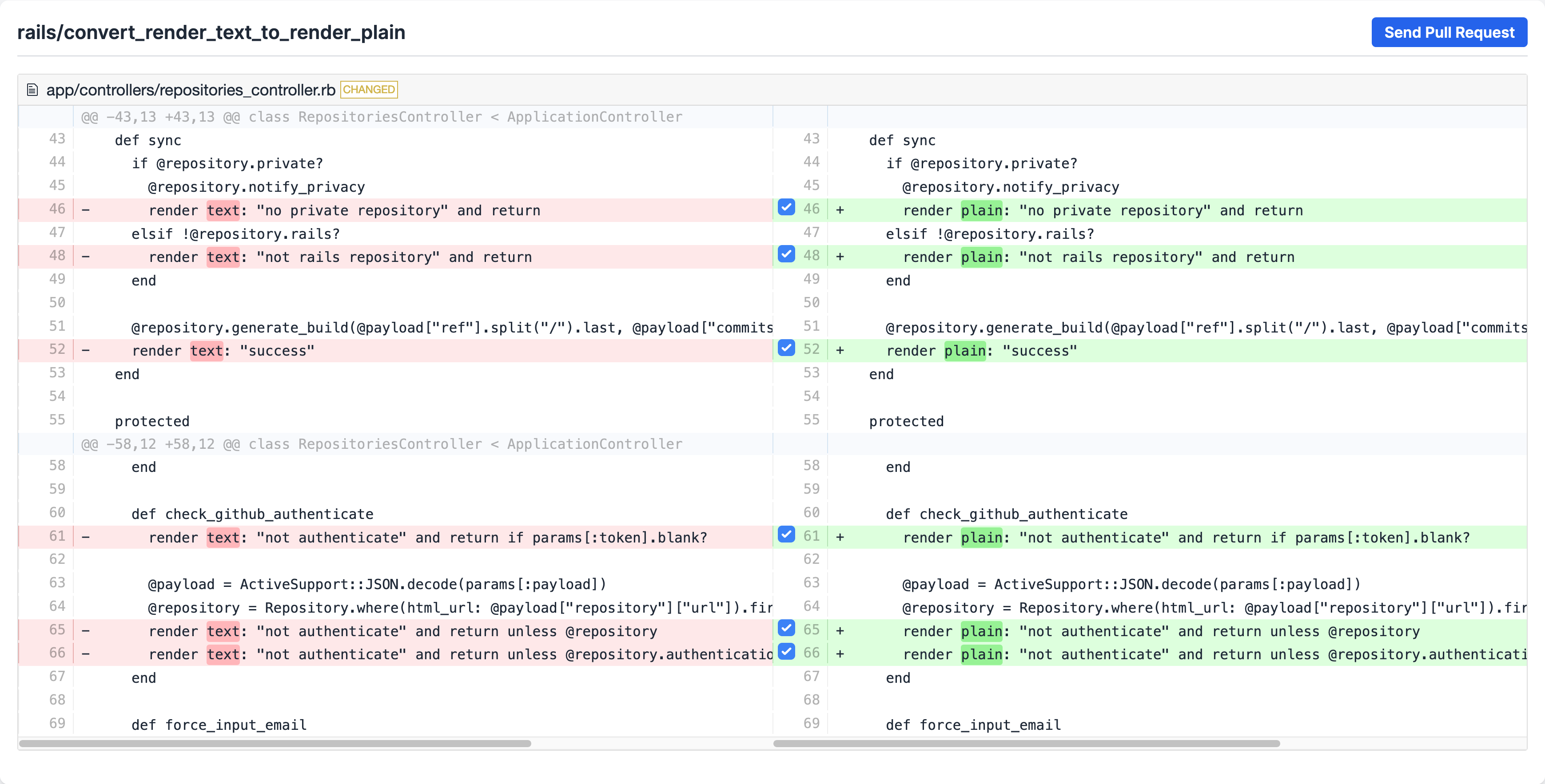Image resolution: width=1545 pixels, height=784 pixels.
Task: Click the rails/convert_render_text_to_render_plain title
Action: (x=211, y=32)
